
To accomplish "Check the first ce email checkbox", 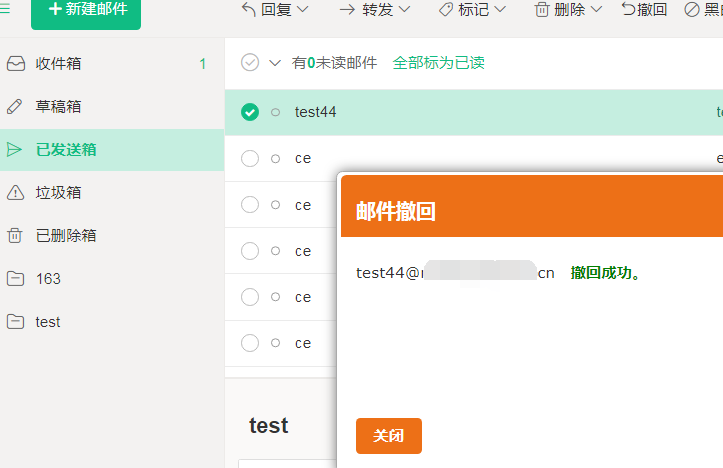I will [x=250, y=158].
